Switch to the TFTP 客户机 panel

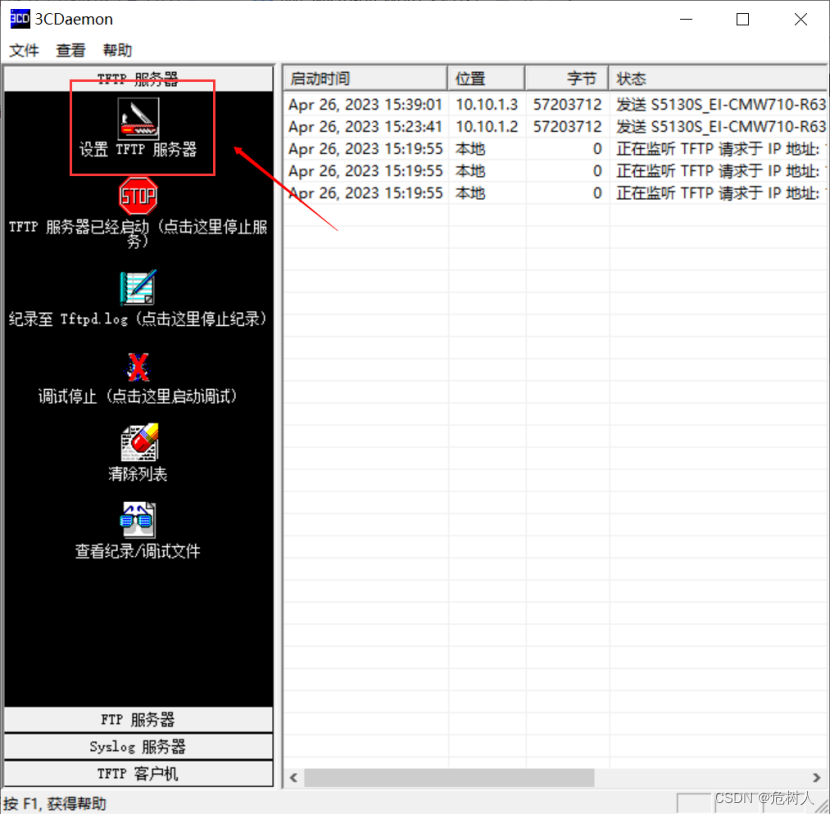click(138, 774)
